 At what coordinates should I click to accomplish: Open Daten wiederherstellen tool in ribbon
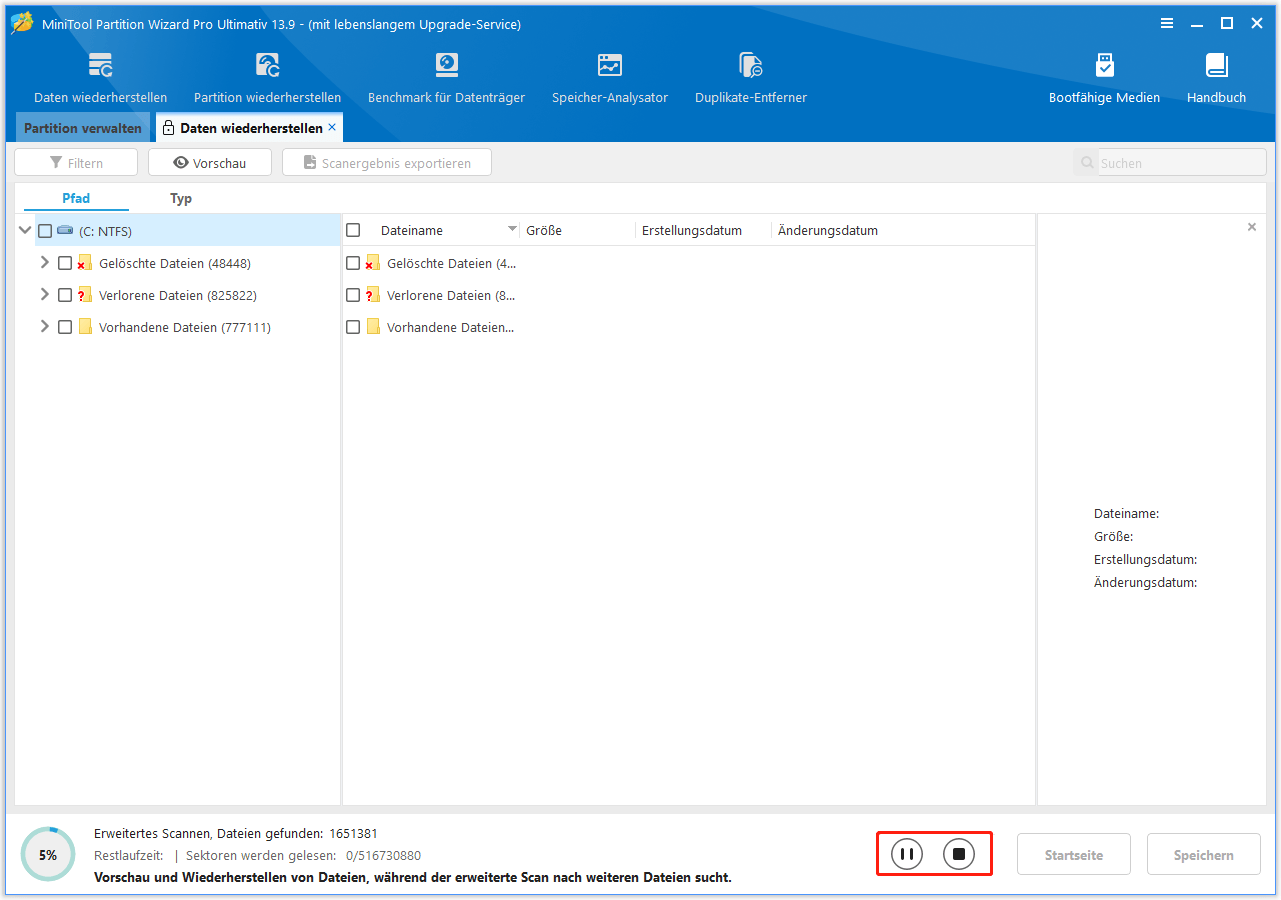100,78
